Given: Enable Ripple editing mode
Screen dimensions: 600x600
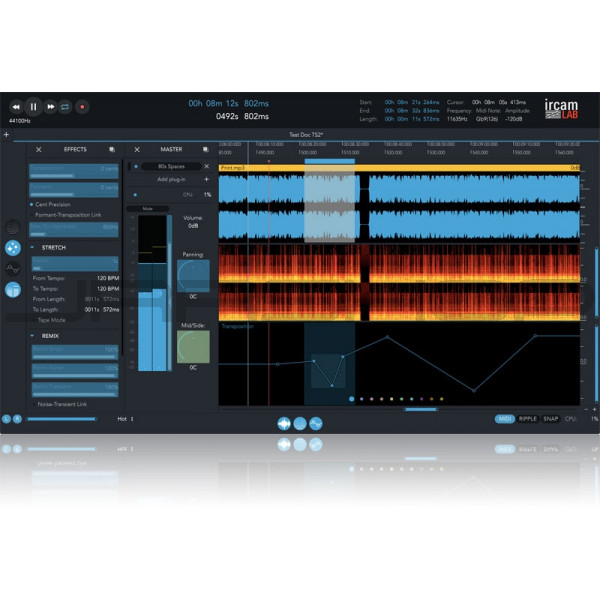Looking at the screenshot, I should point(527,419).
